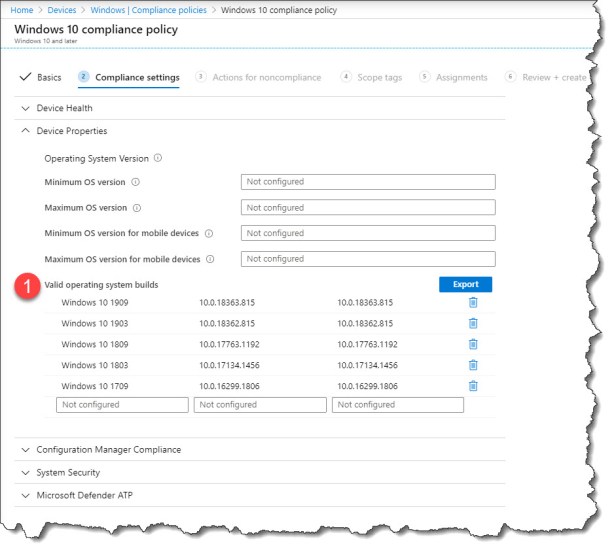Focus Minimum OS version for mobile devices field

pos(368,233)
